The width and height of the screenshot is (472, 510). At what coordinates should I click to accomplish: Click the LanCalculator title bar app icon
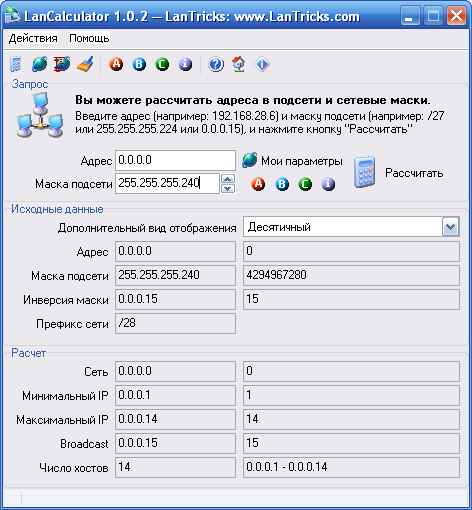[x=13, y=16]
